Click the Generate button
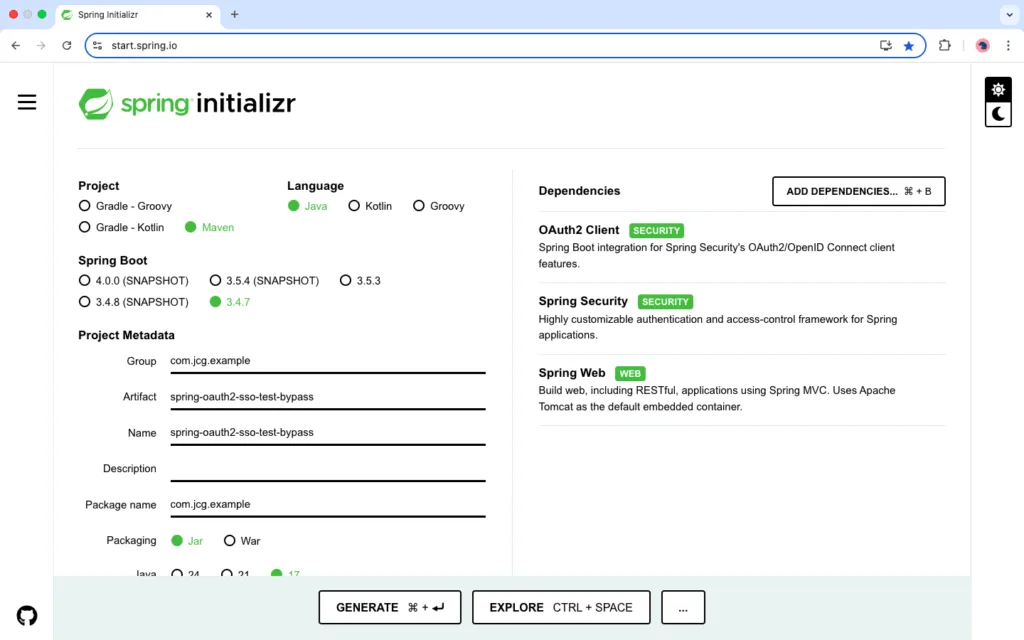1024x640 pixels. point(390,607)
